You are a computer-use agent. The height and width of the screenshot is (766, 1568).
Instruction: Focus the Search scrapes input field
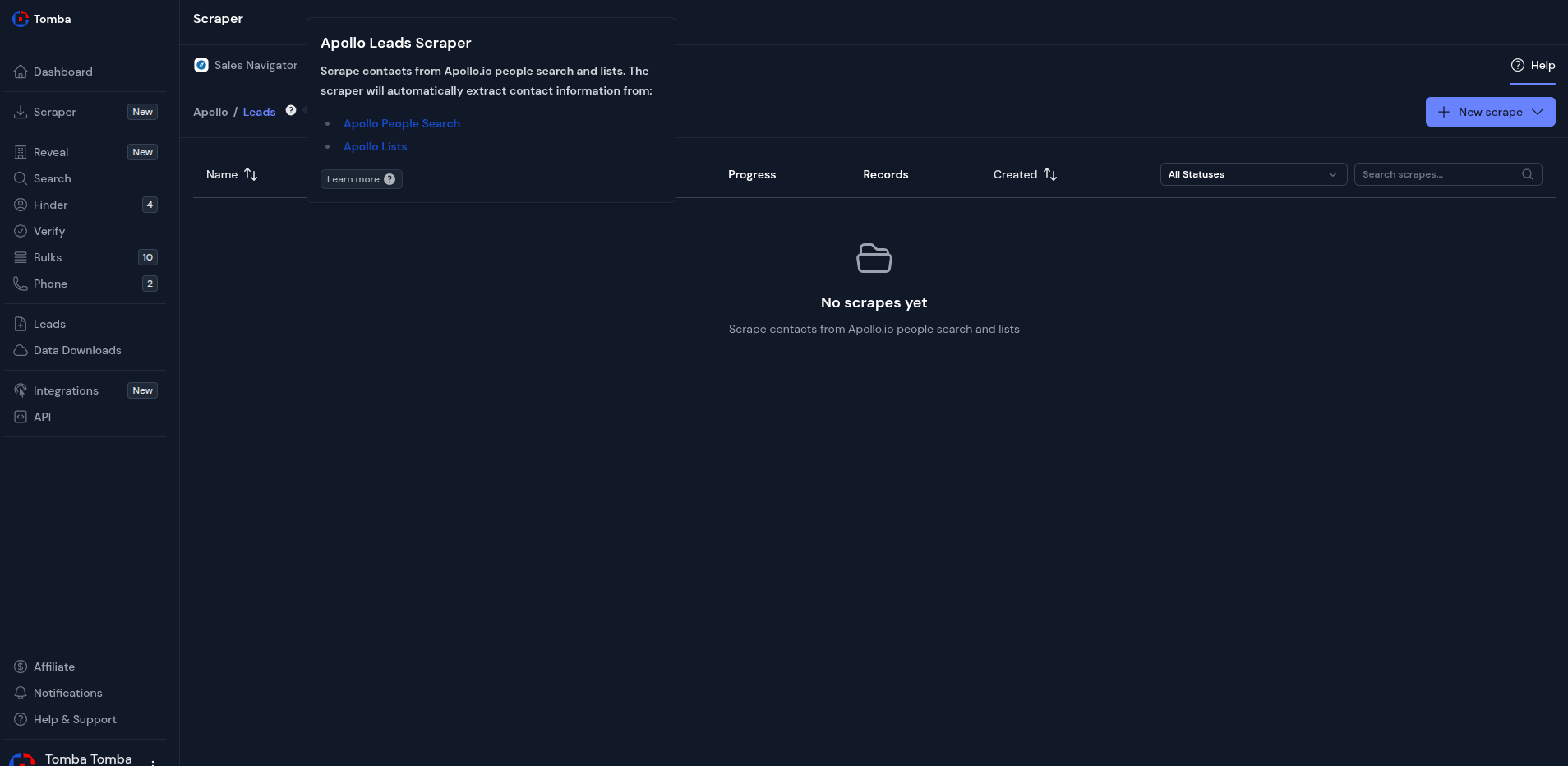[1438, 174]
